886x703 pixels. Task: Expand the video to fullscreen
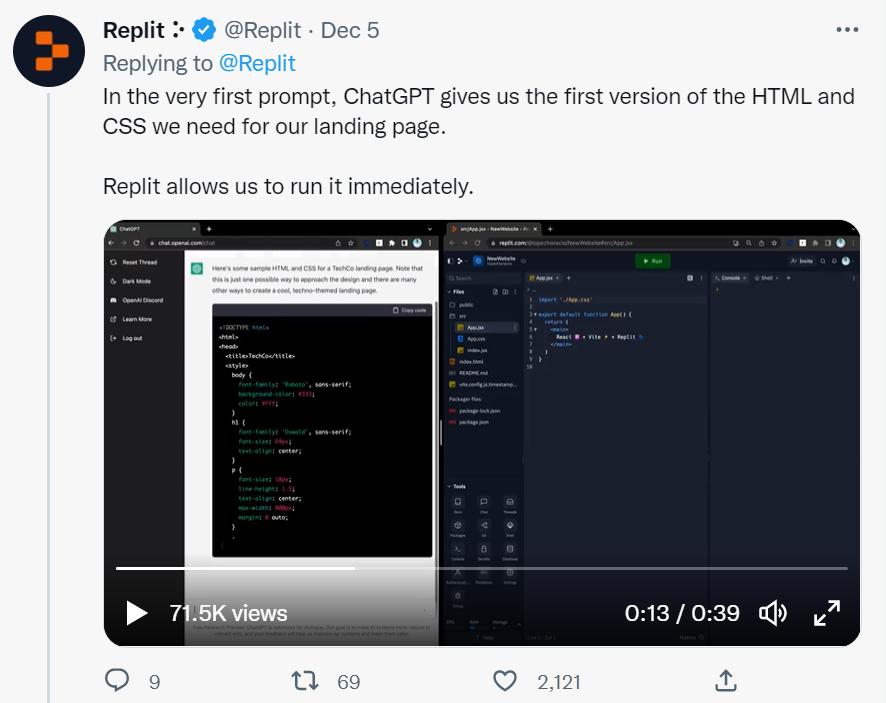tap(827, 613)
